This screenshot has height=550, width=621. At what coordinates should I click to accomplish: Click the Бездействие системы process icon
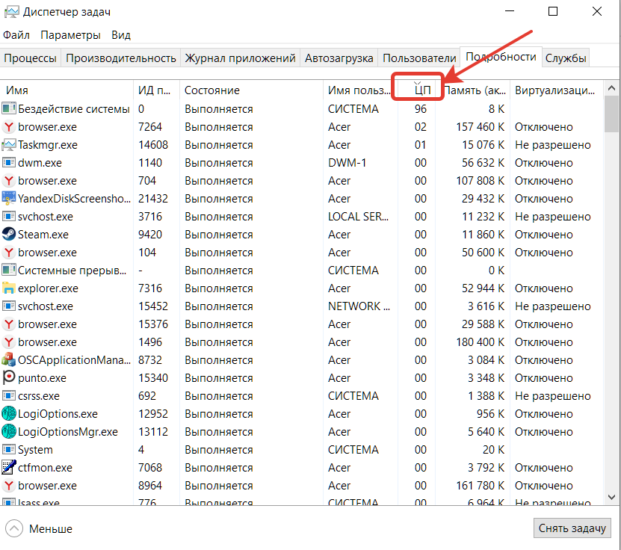(9, 108)
